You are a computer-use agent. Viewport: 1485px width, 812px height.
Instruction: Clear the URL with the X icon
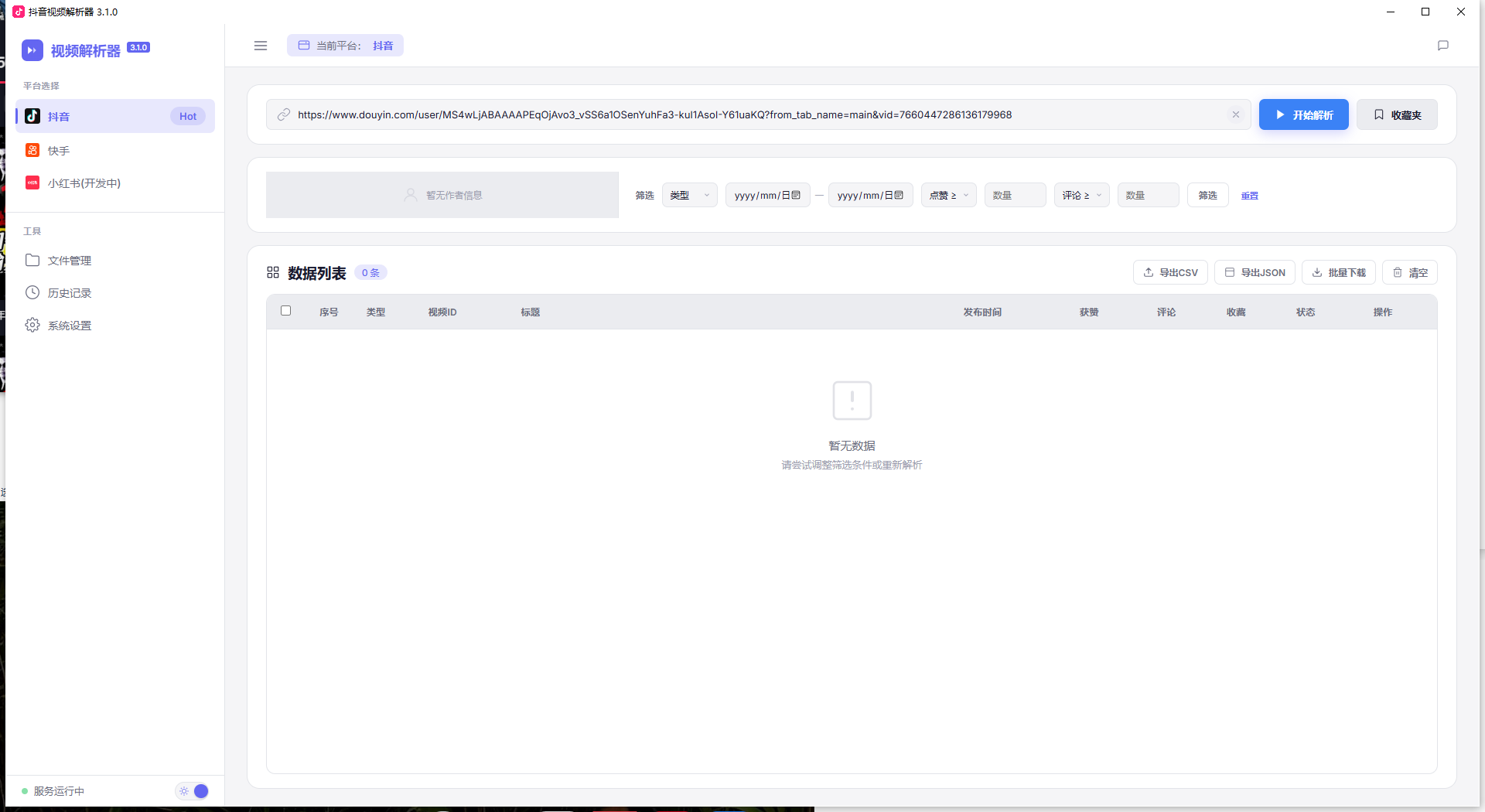[x=1236, y=114]
